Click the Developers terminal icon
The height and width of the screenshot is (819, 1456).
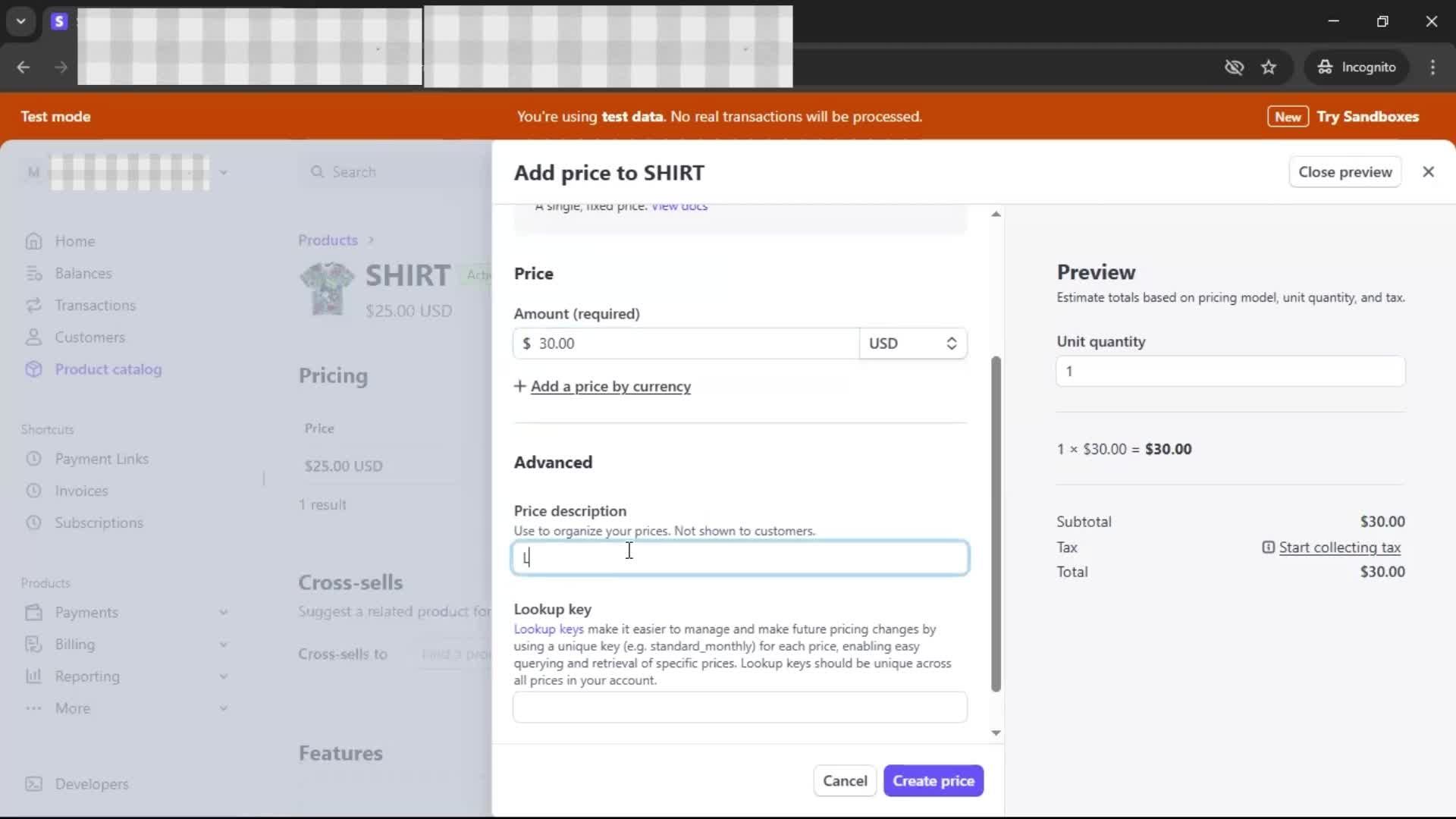(x=33, y=784)
